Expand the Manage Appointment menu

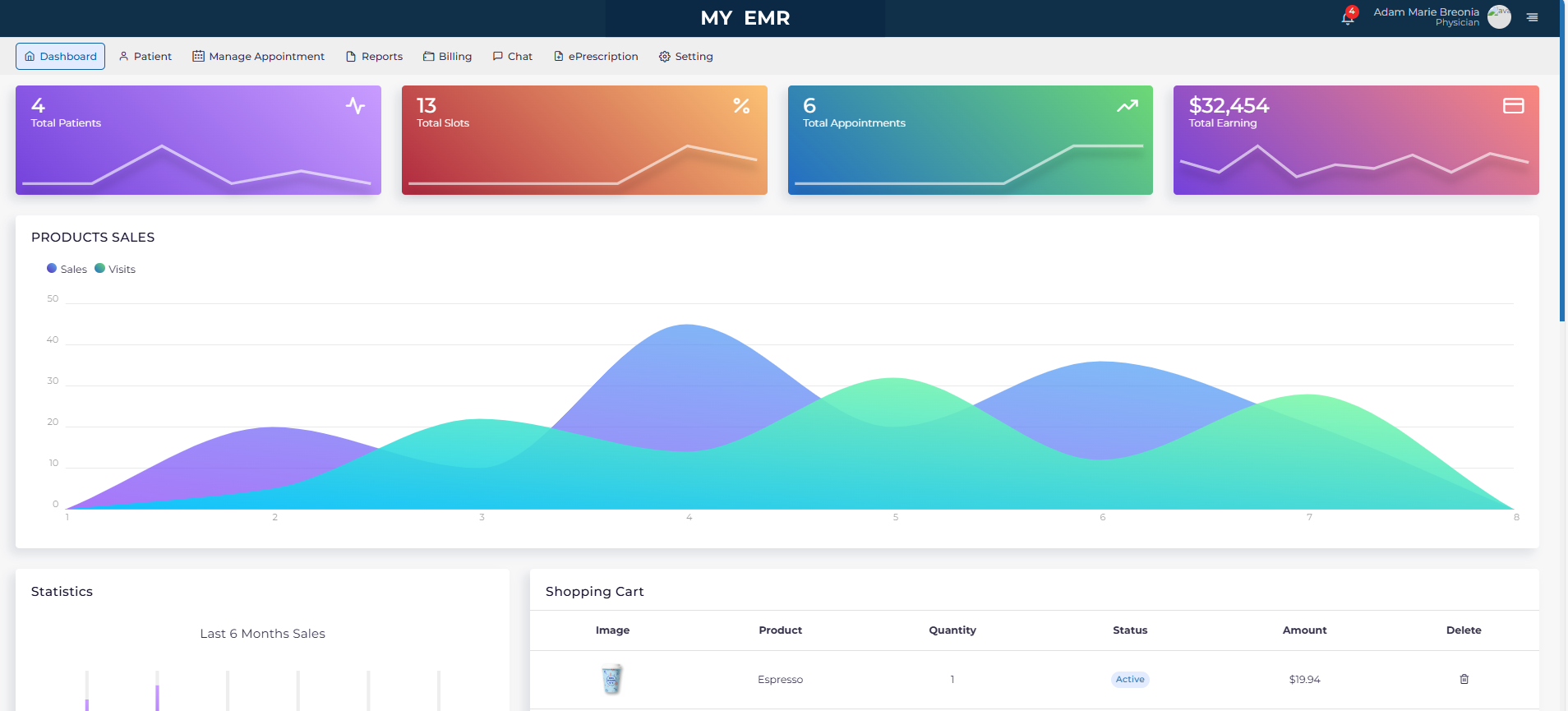(x=258, y=57)
